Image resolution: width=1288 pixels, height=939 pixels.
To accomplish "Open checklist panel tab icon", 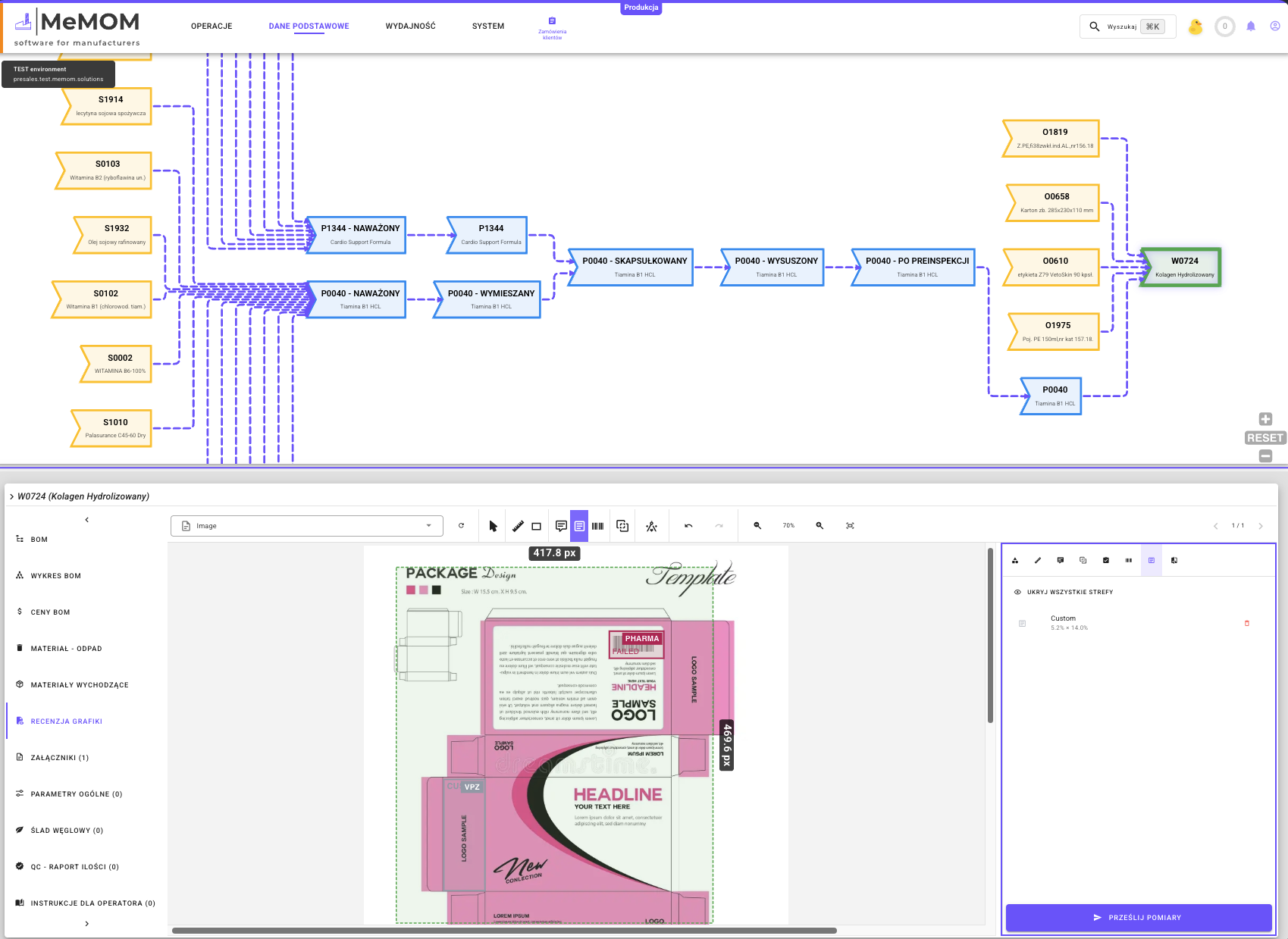I will tap(1106, 561).
